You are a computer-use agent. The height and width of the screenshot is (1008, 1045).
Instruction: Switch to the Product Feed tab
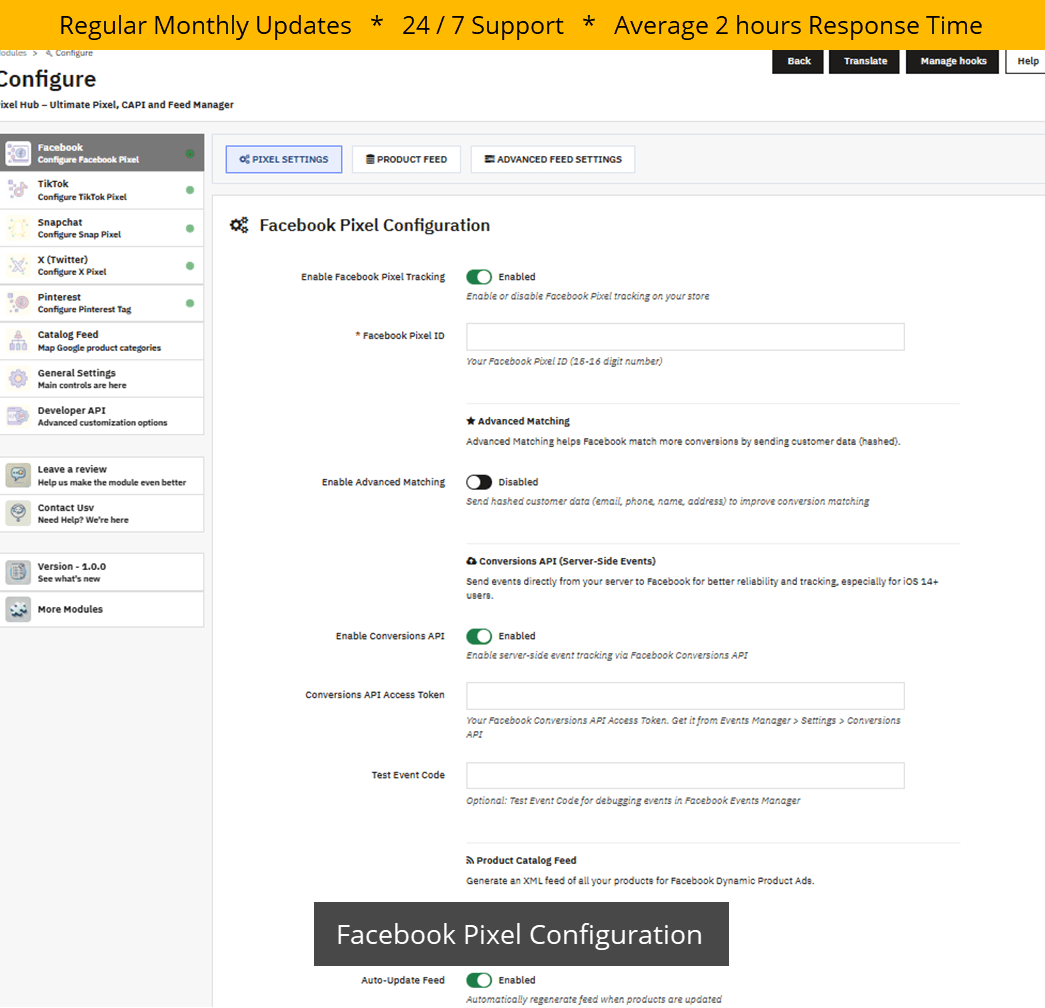tap(407, 159)
